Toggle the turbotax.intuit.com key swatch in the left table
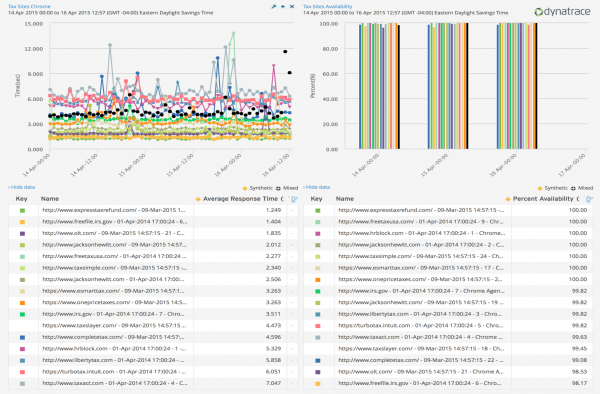This screenshot has height=394, width=600. tap(22, 372)
